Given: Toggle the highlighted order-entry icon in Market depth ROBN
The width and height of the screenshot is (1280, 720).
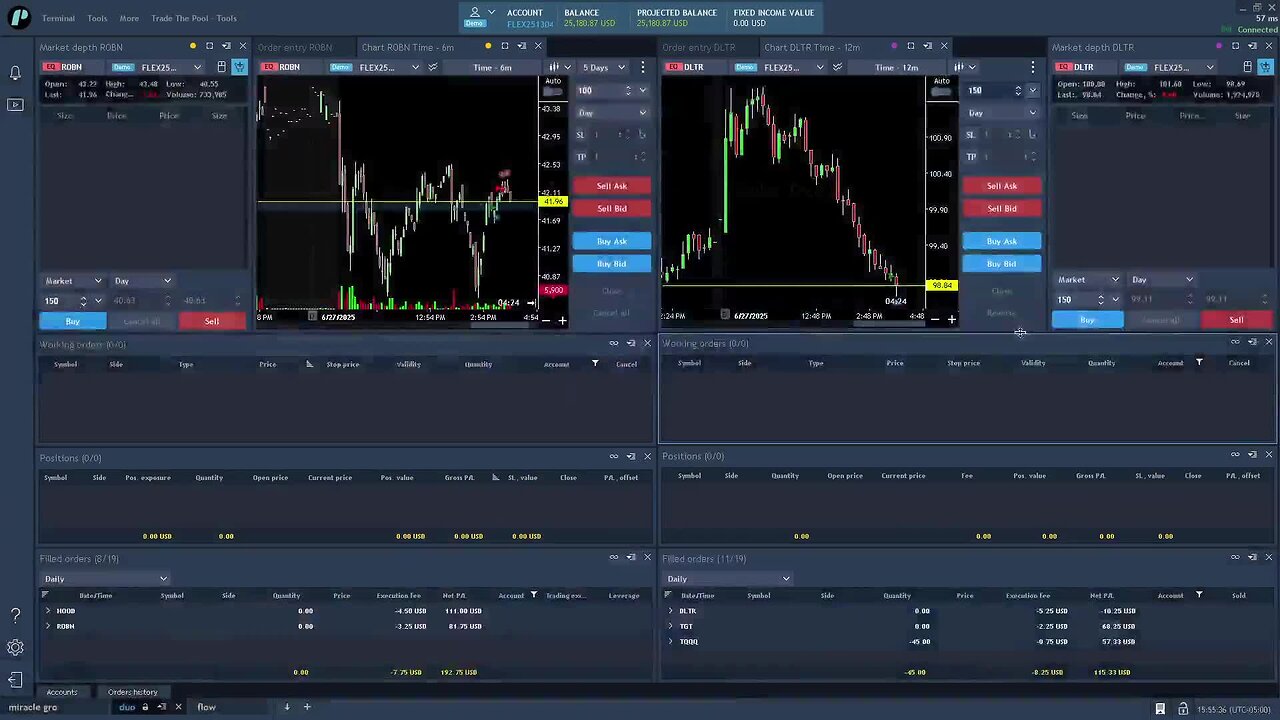Looking at the screenshot, I should coord(239,67).
